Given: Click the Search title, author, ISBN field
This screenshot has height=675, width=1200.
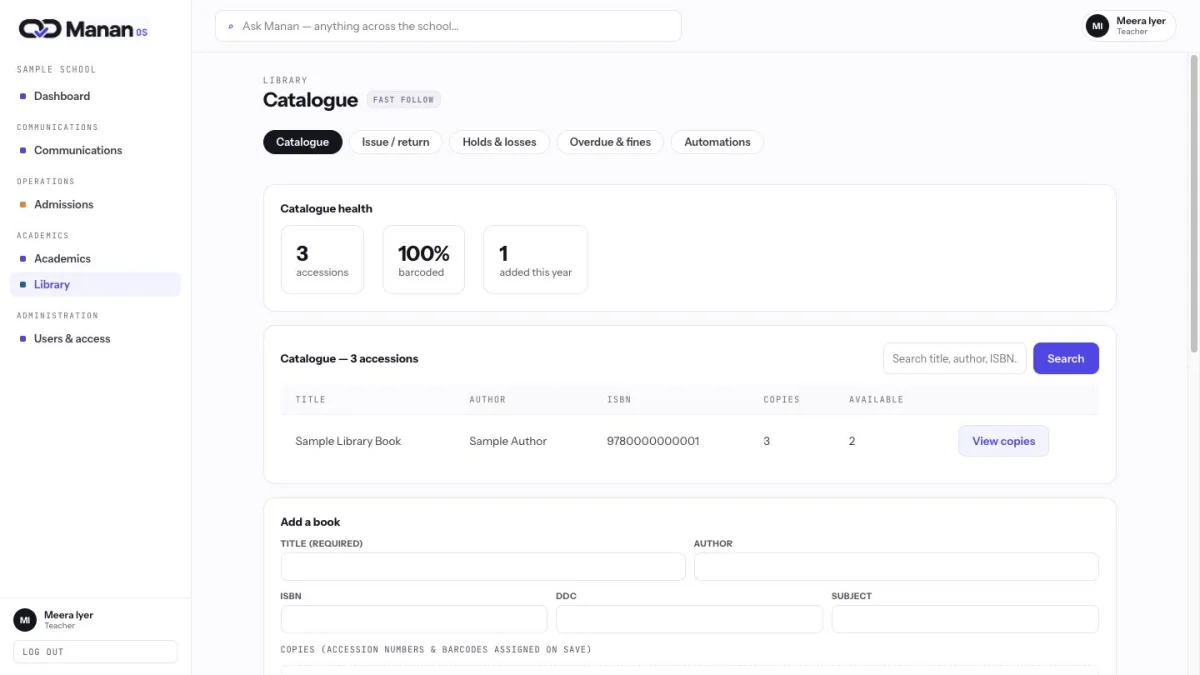Looking at the screenshot, I should click(x=954, y=359).
